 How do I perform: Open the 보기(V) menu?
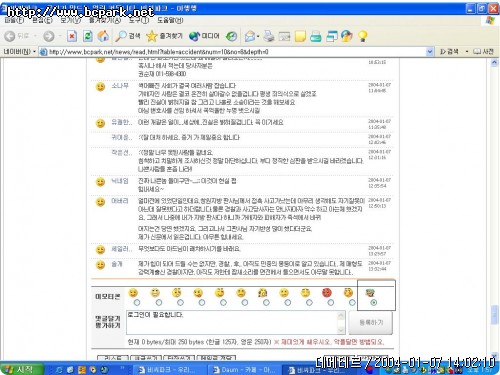[71, 21]
